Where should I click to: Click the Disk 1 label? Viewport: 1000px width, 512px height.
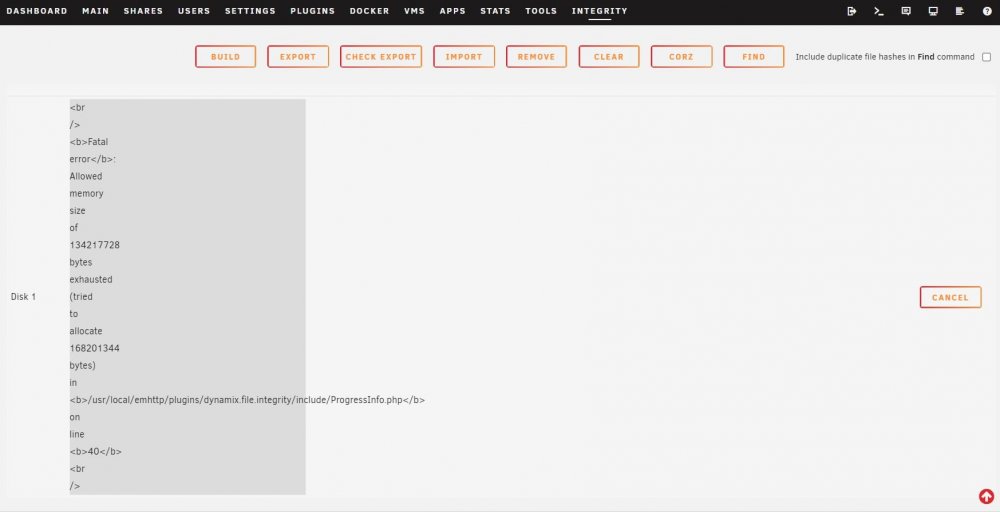[x=24, y=297]
